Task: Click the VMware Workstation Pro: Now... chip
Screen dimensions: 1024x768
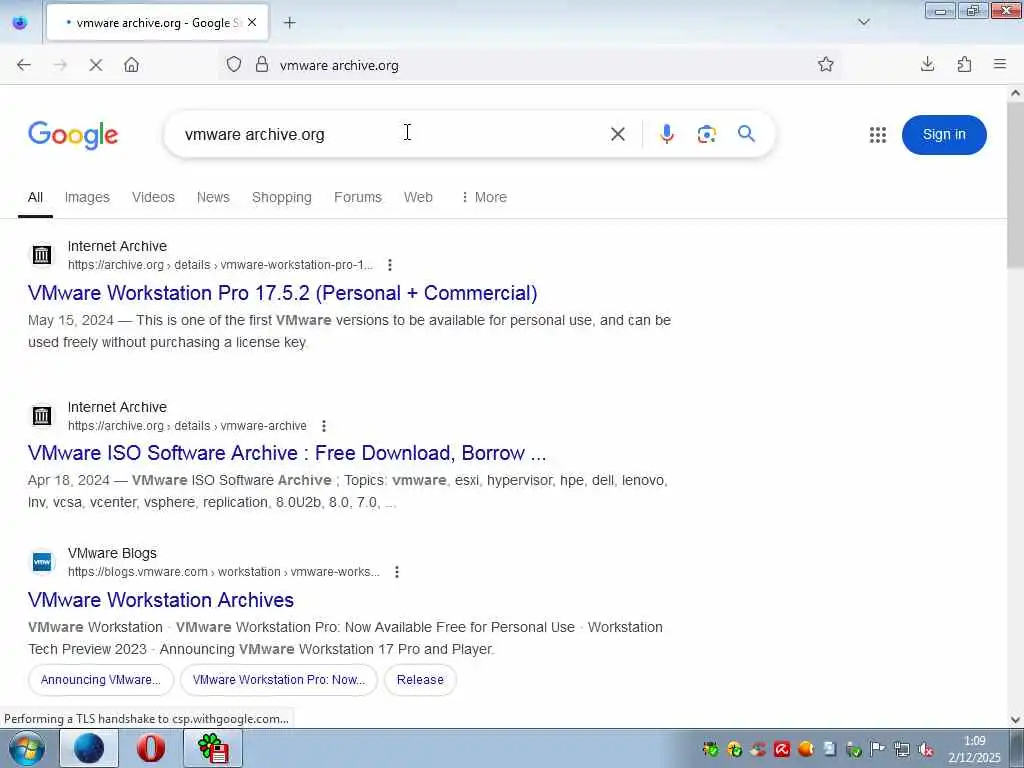Action: (x=279, y=680)
